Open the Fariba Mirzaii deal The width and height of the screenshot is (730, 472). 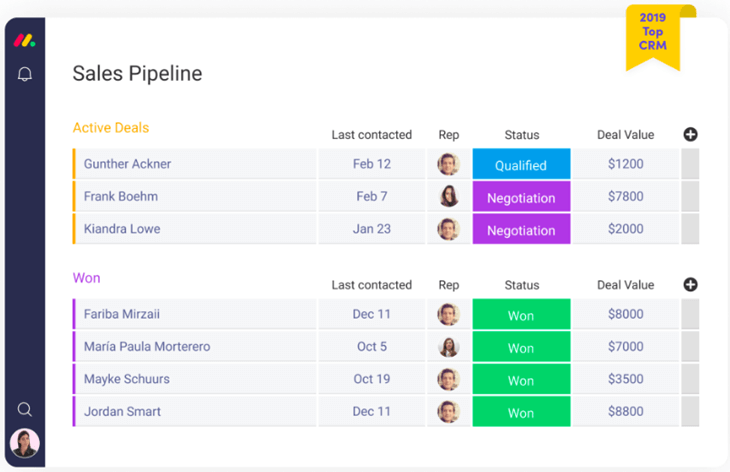click(x=122, y=314)
